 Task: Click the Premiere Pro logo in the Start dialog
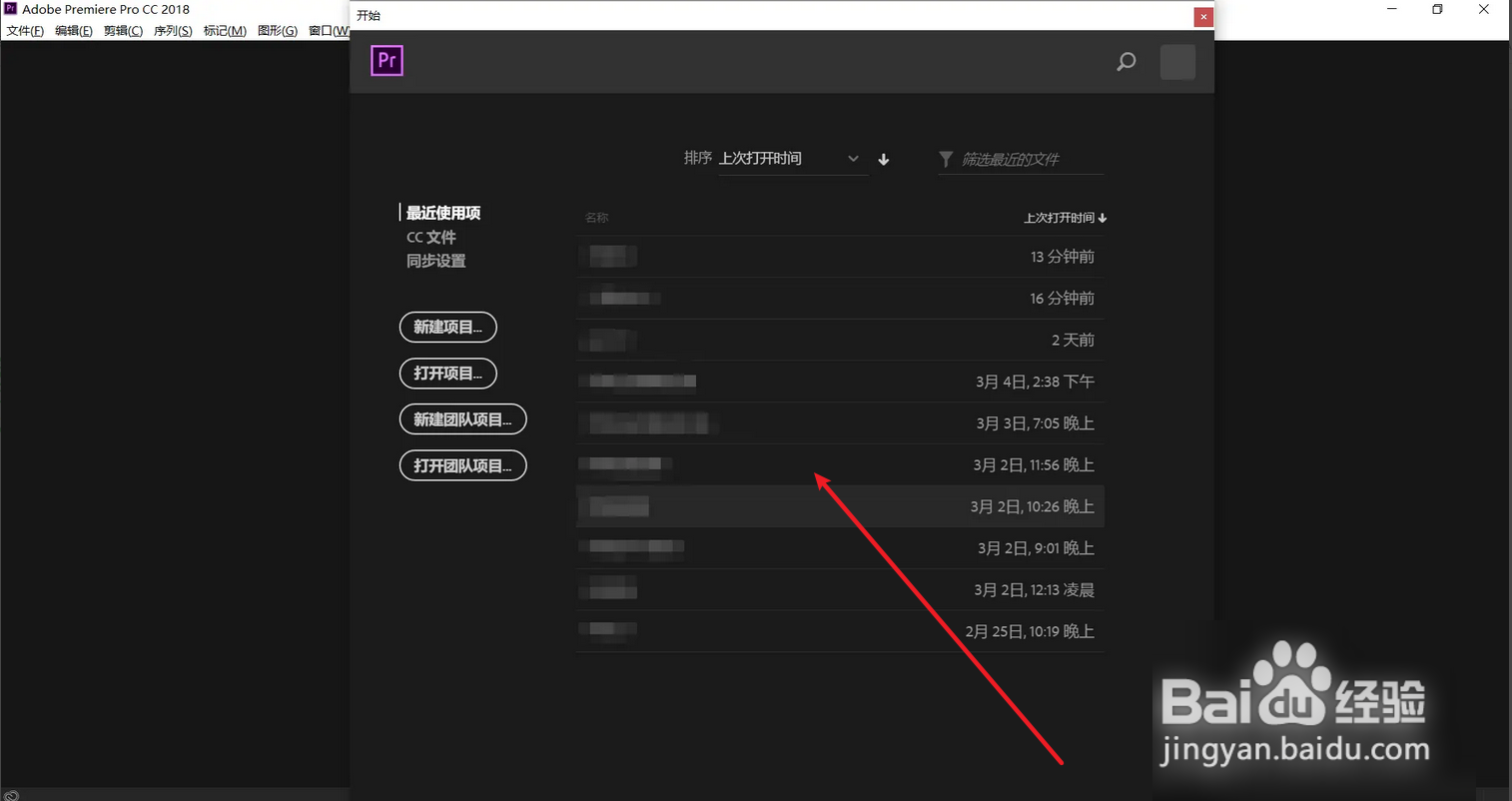tap(386, 61)
